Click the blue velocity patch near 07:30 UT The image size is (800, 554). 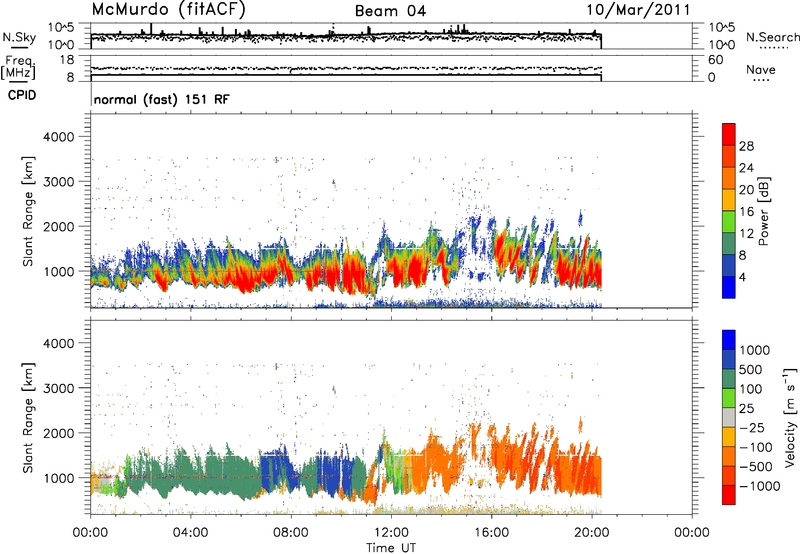pos(276,472)
